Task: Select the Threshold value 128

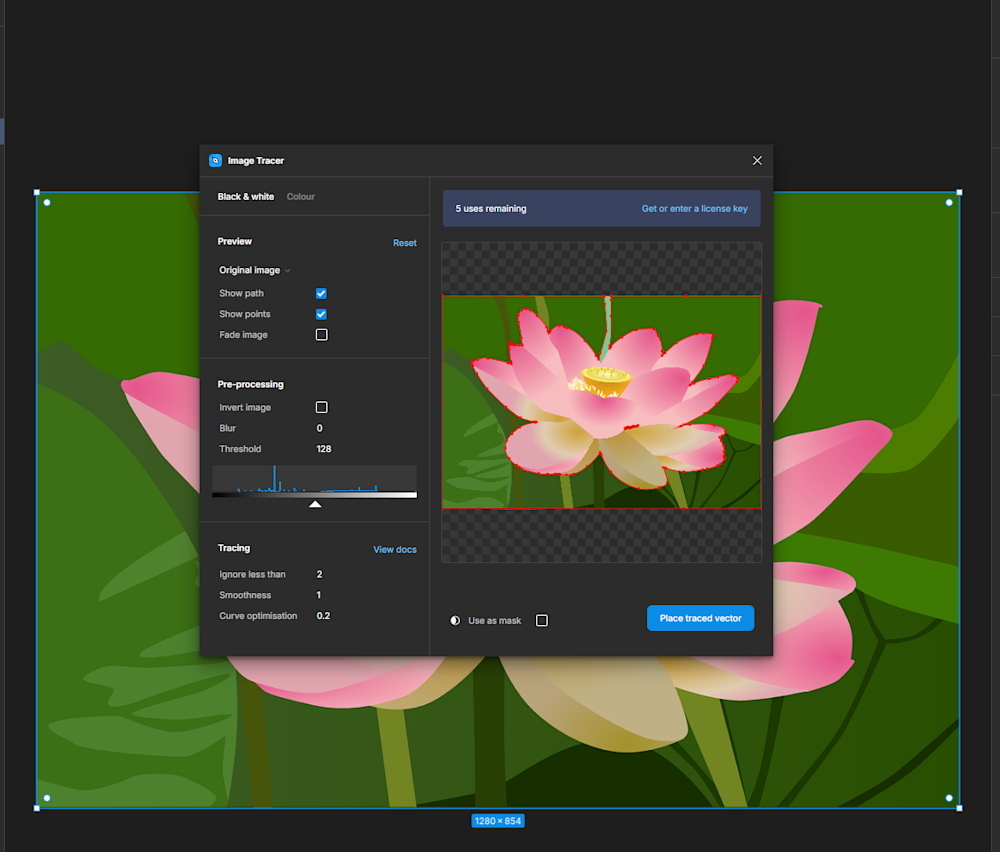Action: 324,449
